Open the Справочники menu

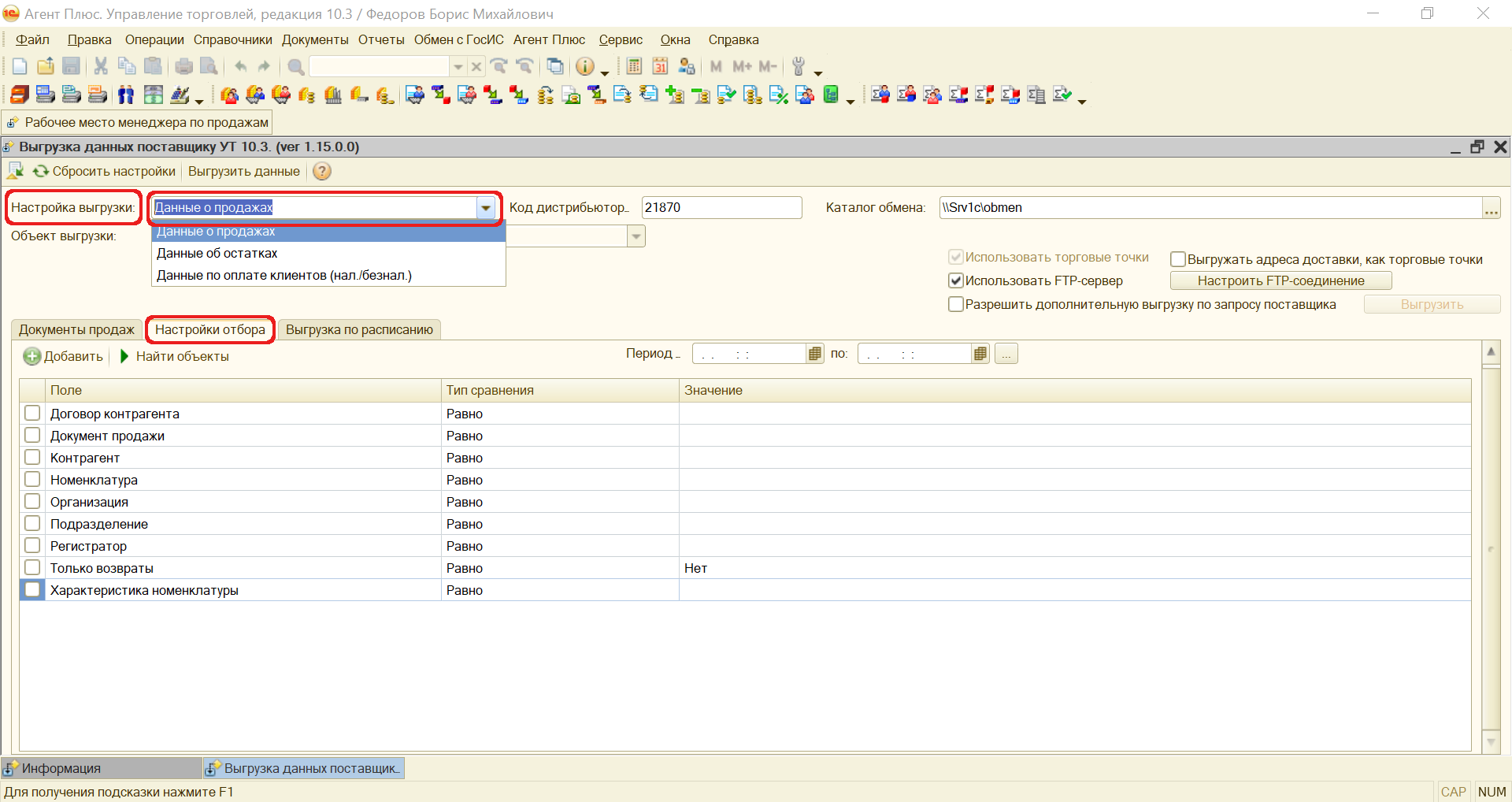pyautogui.click(x=233, y=39)
